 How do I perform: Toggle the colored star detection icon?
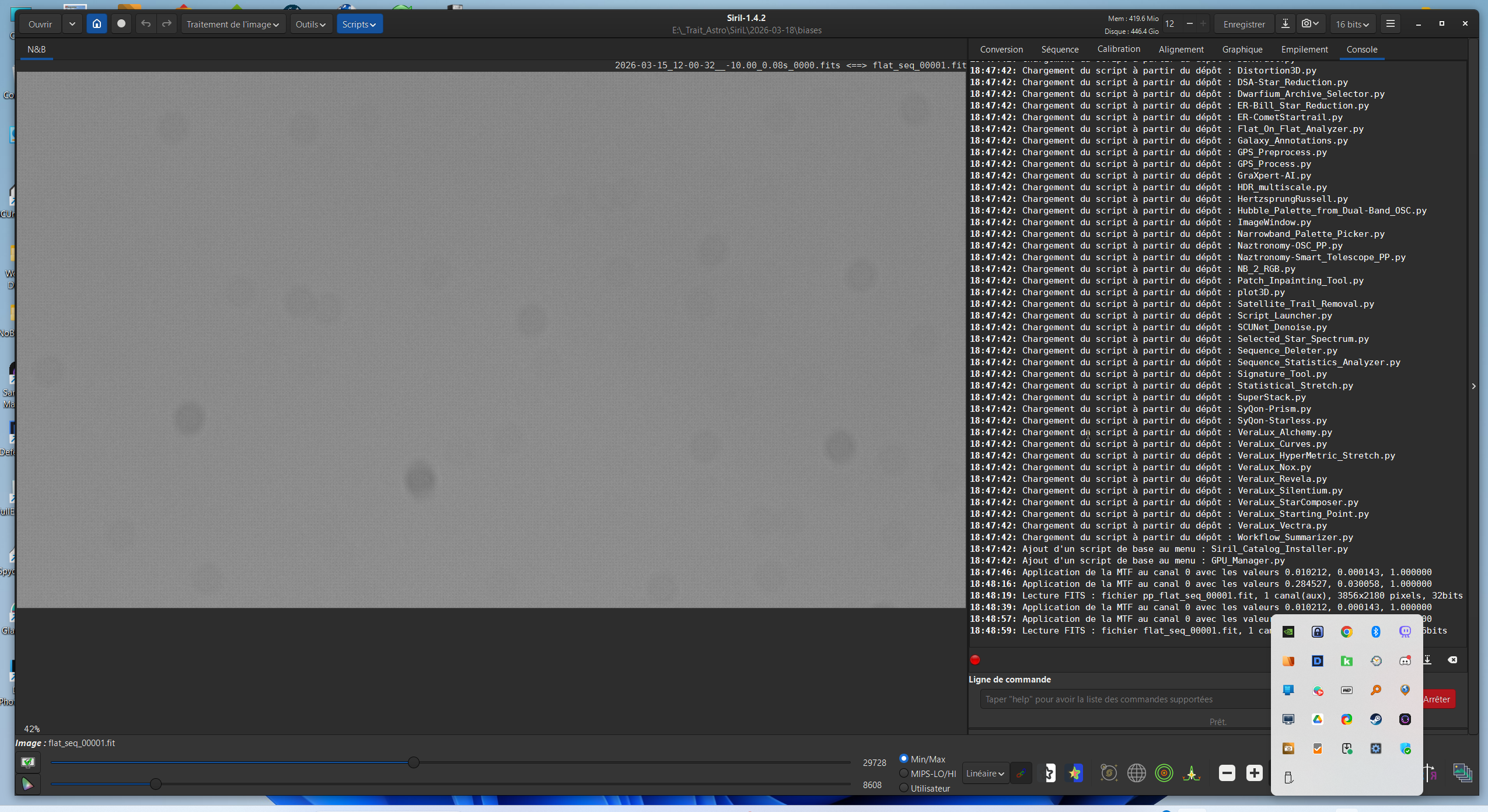click(1075, 773)
